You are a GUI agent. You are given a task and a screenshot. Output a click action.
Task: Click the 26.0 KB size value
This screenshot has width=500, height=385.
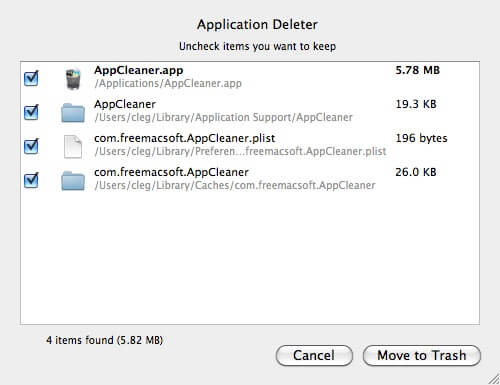tap(416, 172)
